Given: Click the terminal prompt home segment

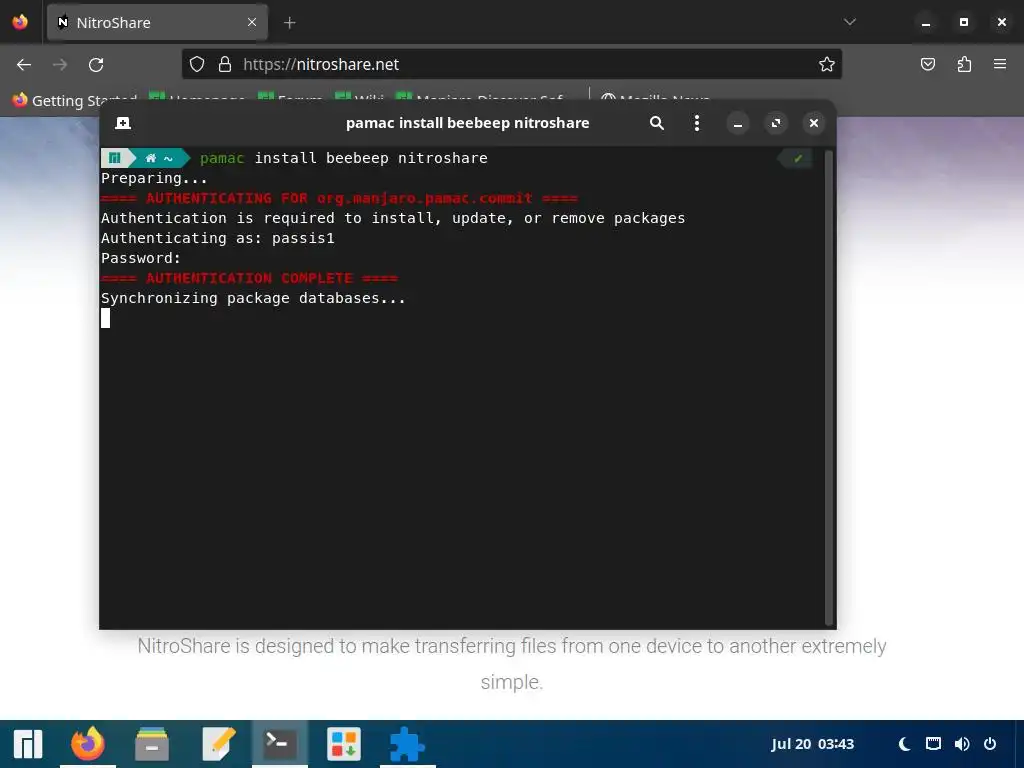Looking at the screenshot, I should tap(159, 158).
